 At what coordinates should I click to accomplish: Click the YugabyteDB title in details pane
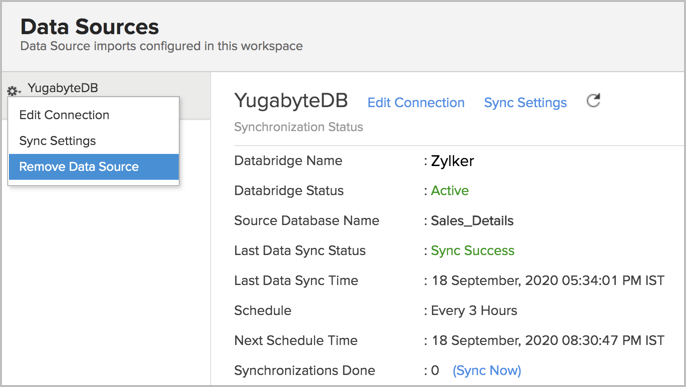[x=291, y=101]
